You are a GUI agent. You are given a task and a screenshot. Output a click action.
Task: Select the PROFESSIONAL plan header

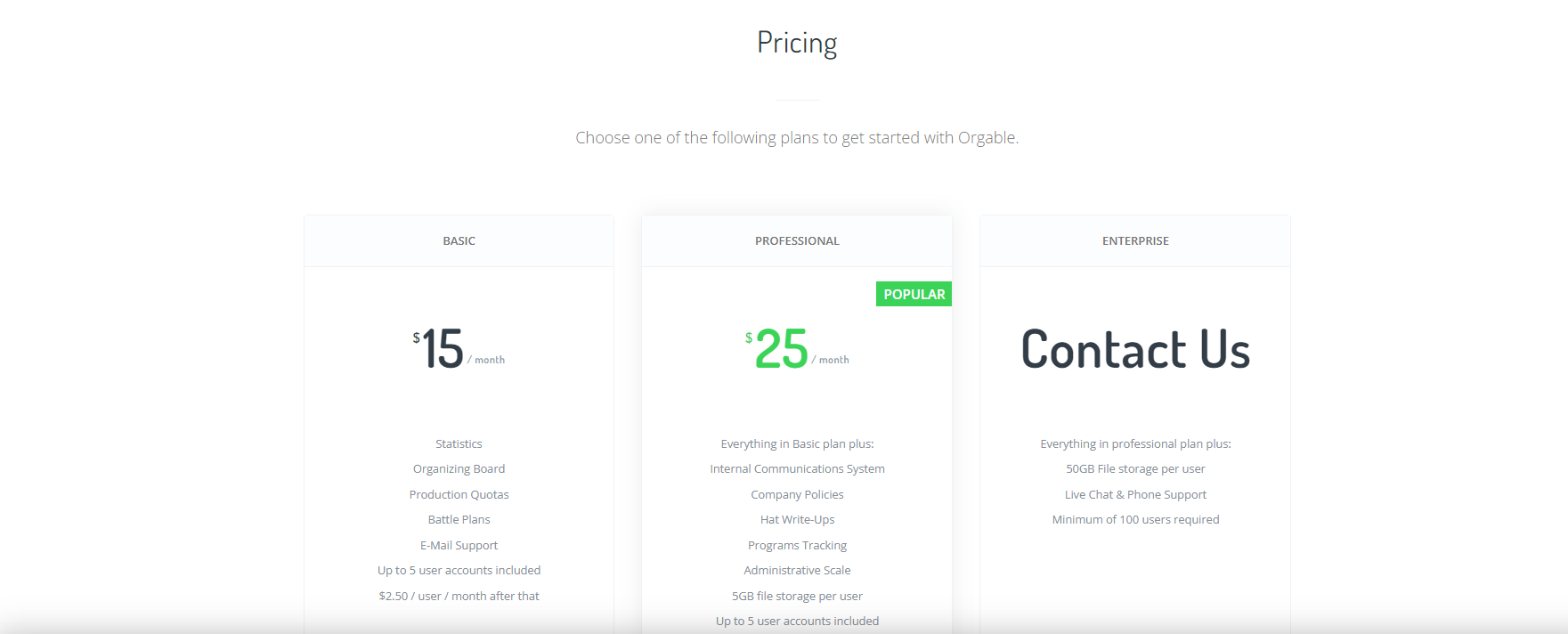pos(797,241)
